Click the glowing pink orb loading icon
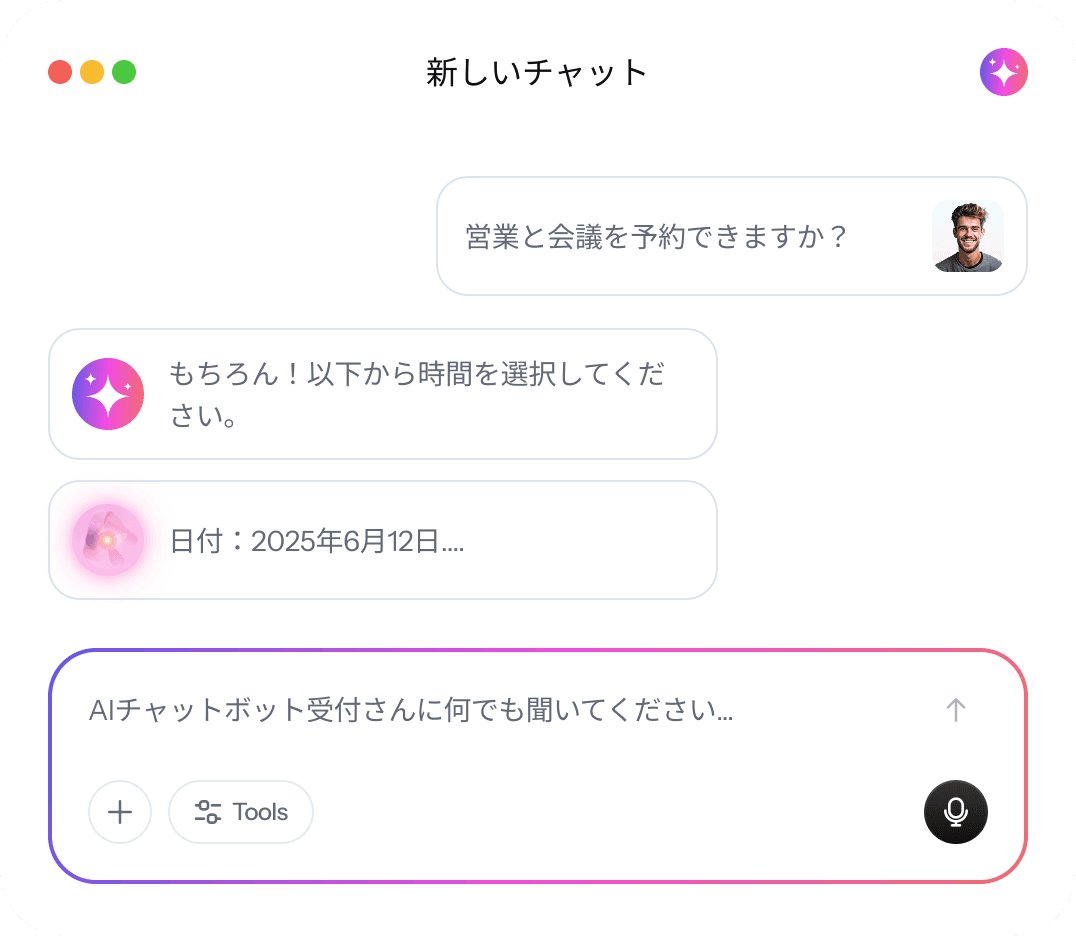 (108, 540)
